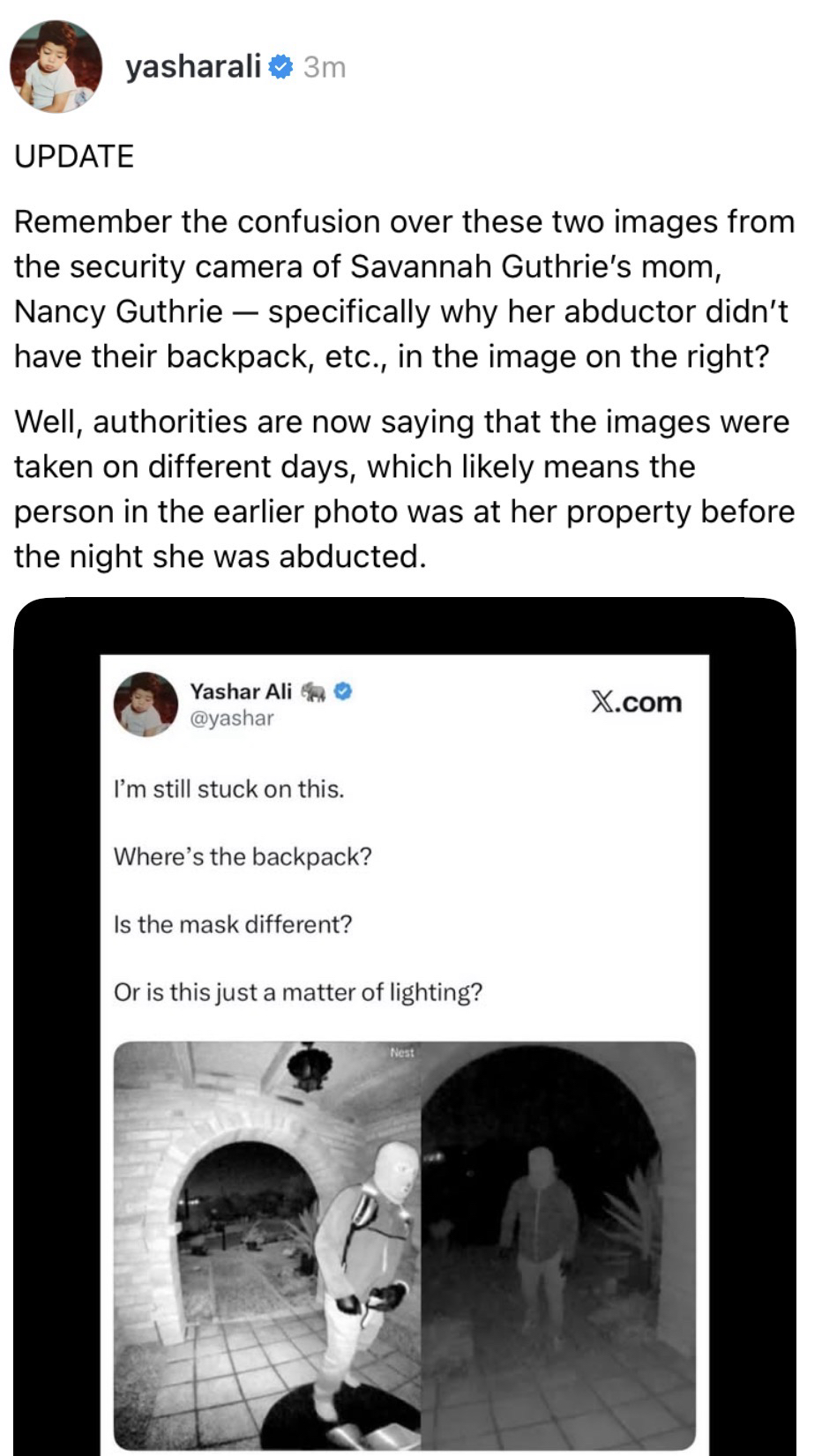822x1456 pixels.
Task: Tap the 3m post timestamp
Action: (324, 68)
